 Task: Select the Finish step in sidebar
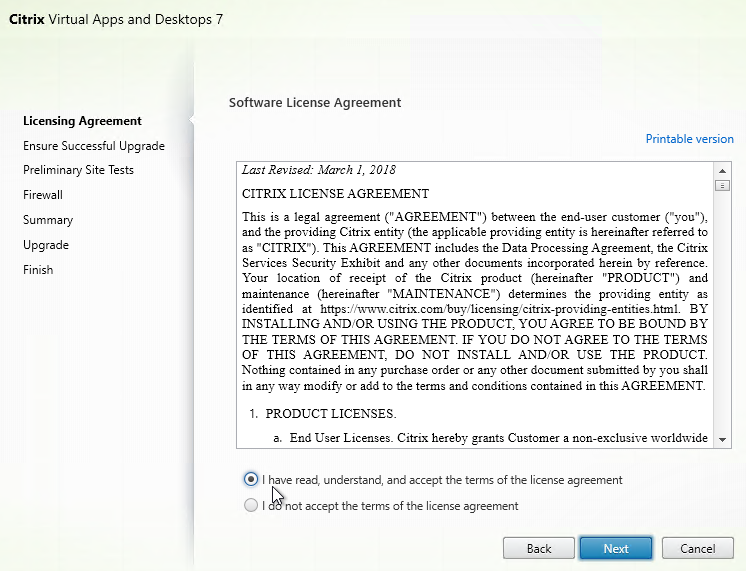(38, 270)
